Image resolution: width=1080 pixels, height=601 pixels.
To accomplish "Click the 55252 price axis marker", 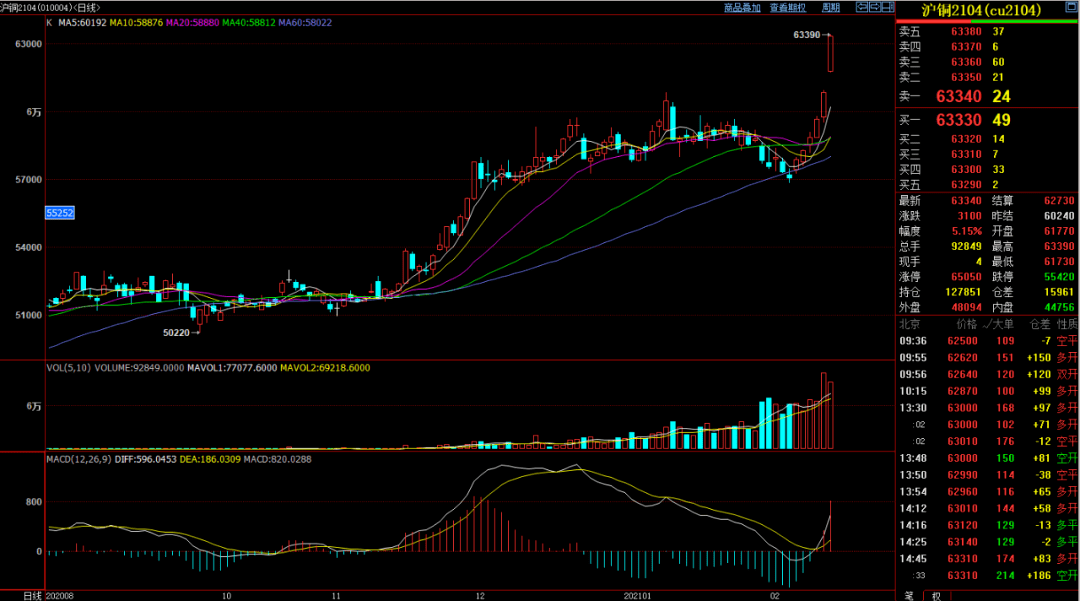I will pos(59,213).
